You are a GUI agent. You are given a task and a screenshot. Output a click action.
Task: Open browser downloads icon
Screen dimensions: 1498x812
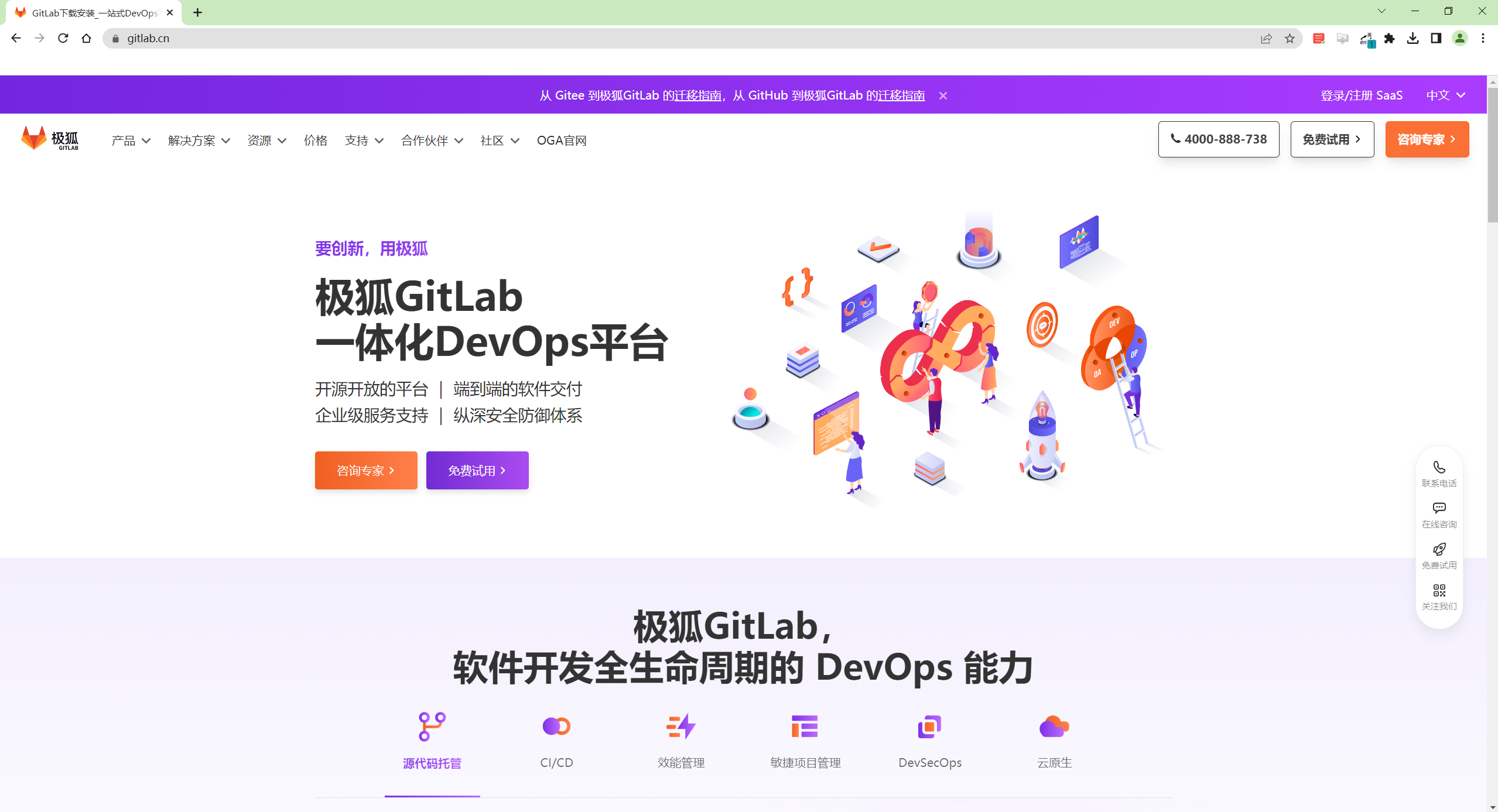[1413, 38]
